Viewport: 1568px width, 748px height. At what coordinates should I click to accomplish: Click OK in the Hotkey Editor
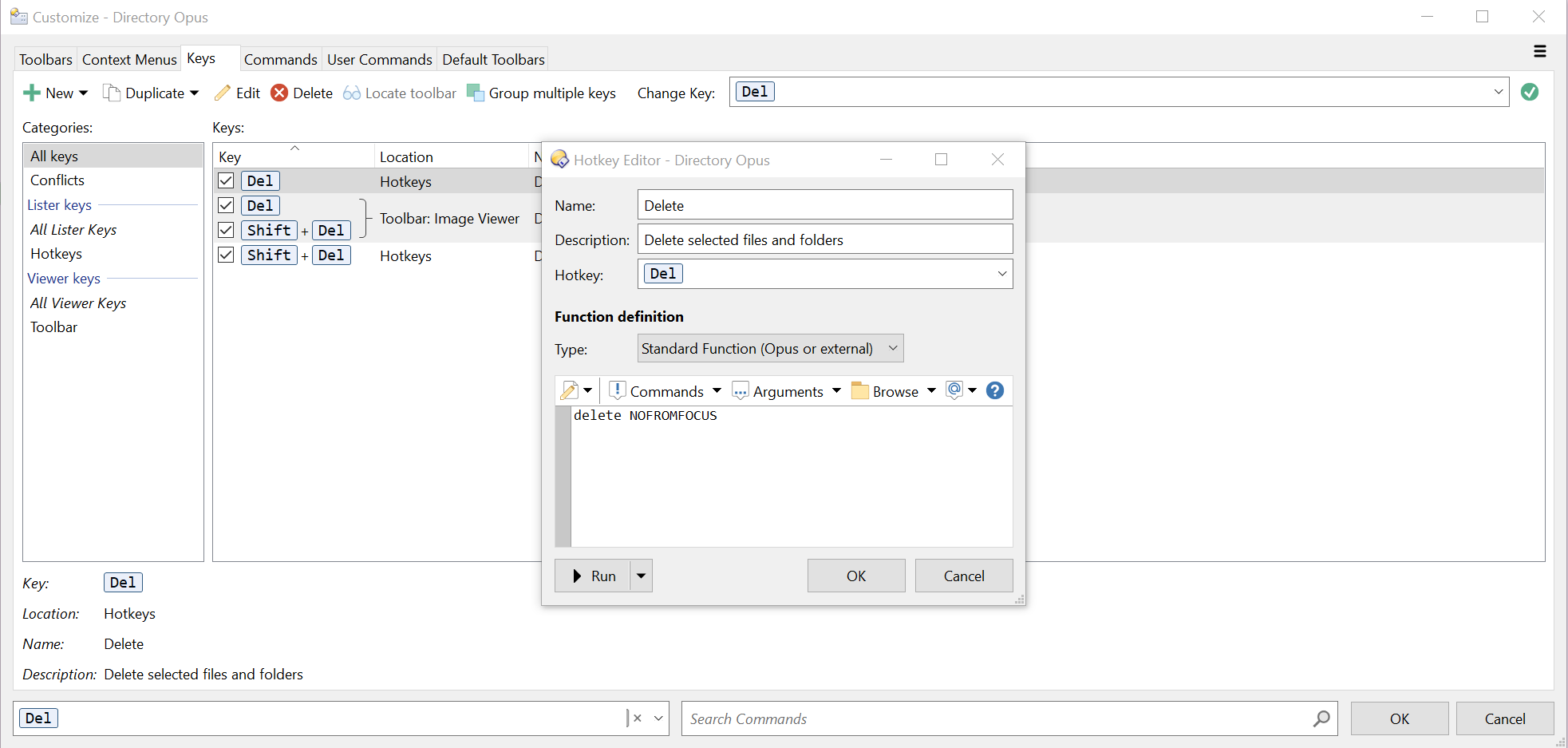[x=856, y=576]
